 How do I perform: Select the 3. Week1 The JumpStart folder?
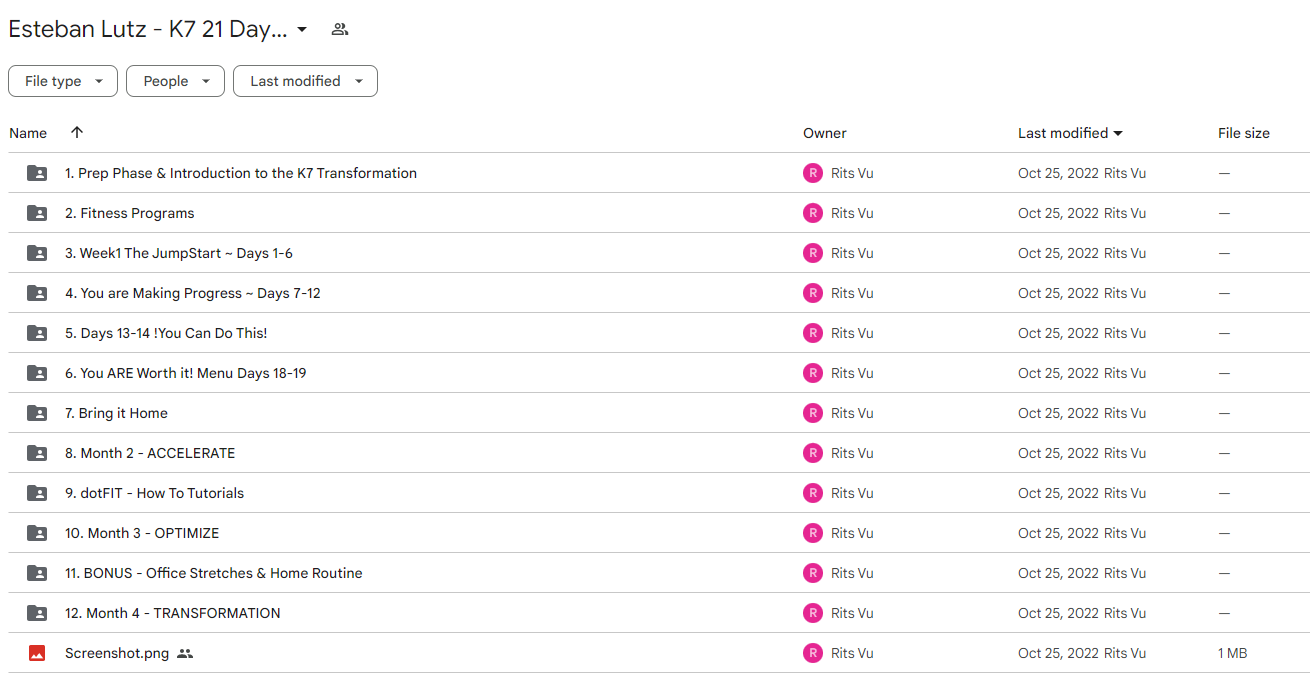click(x=659, y=253)
